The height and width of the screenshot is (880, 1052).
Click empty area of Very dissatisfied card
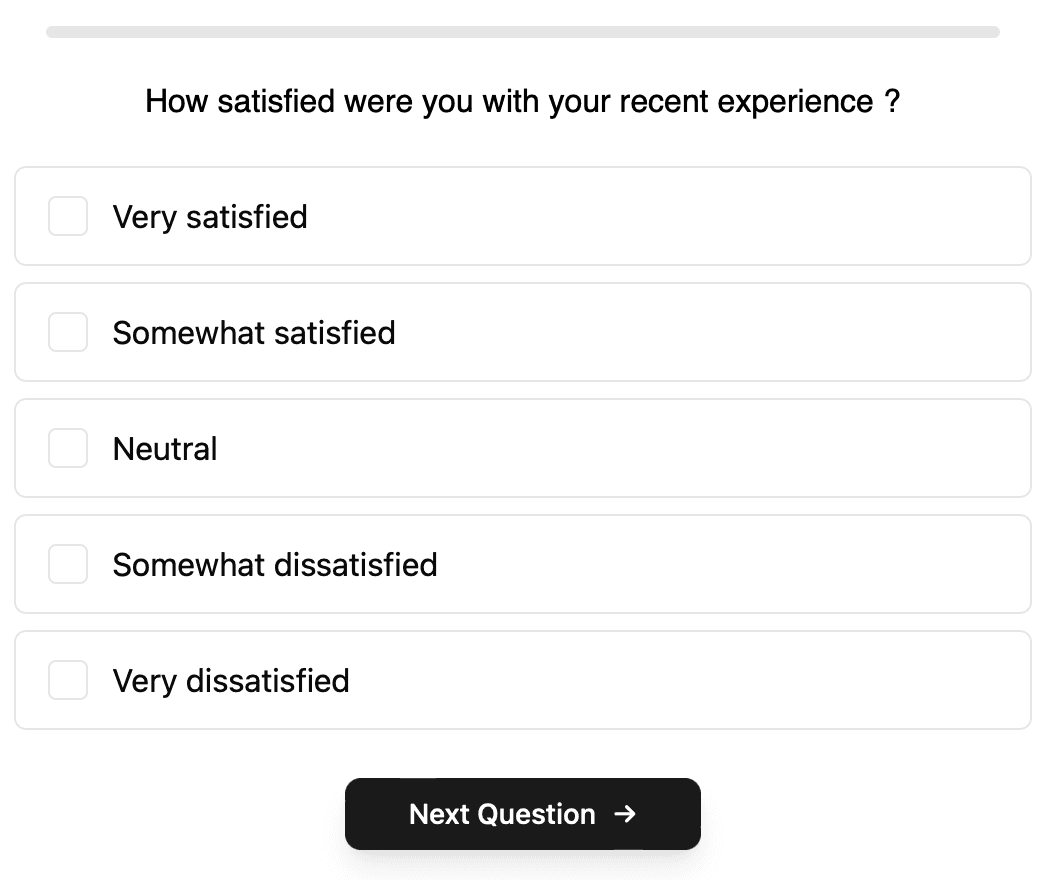691,680
